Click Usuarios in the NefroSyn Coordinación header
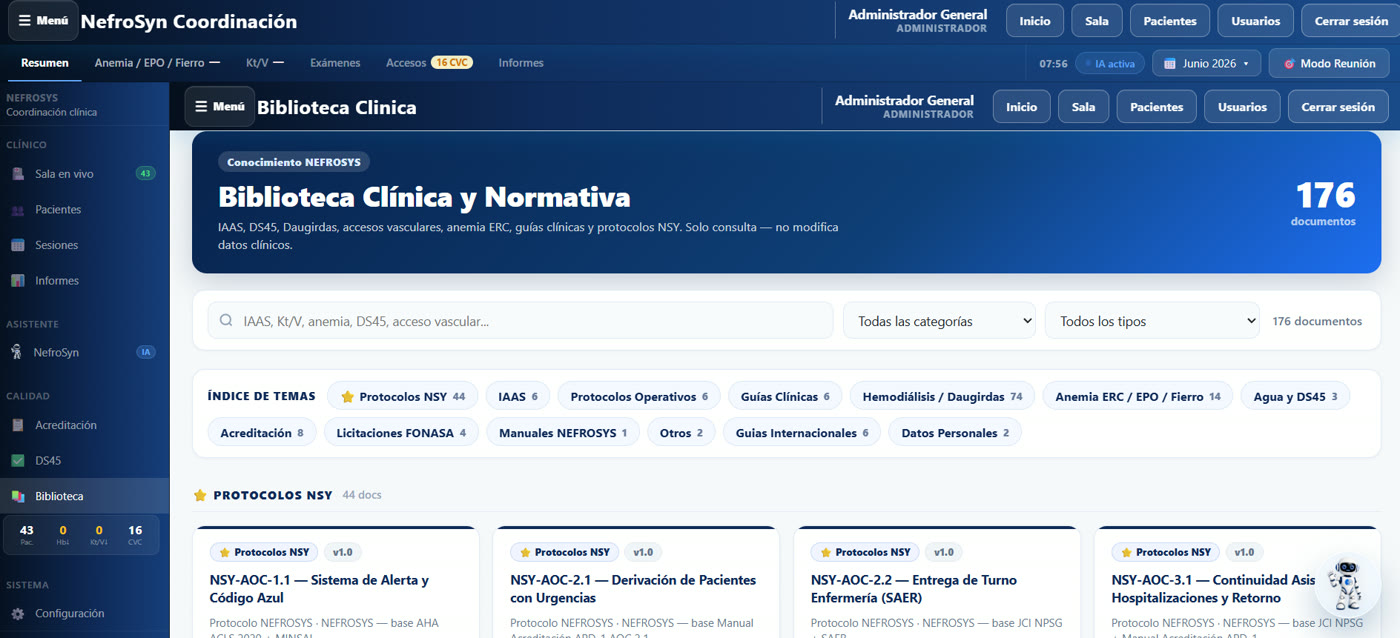This screenshot has width=1400, height=638. 1256,21
